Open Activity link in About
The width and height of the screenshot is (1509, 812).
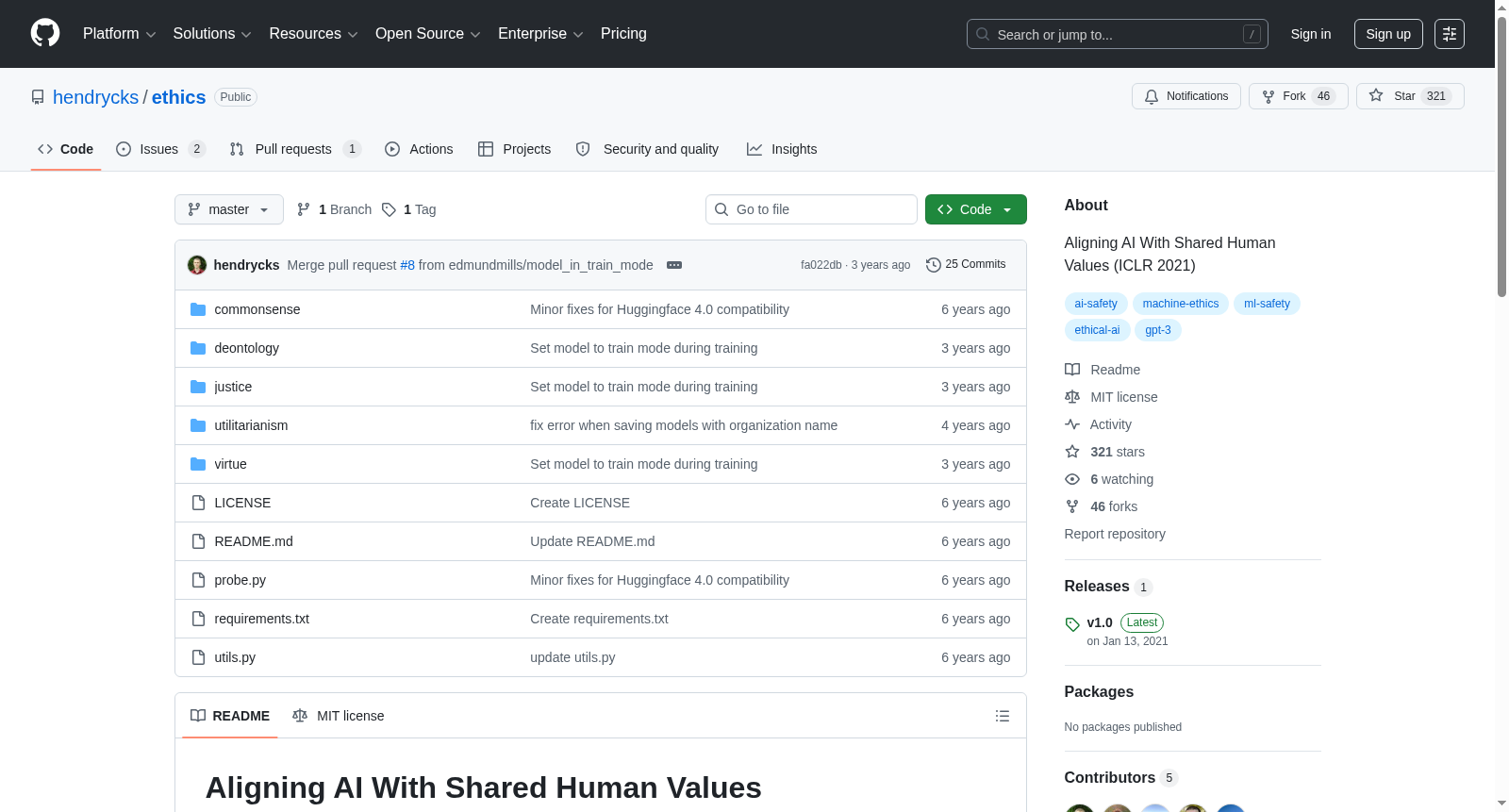1098,424
